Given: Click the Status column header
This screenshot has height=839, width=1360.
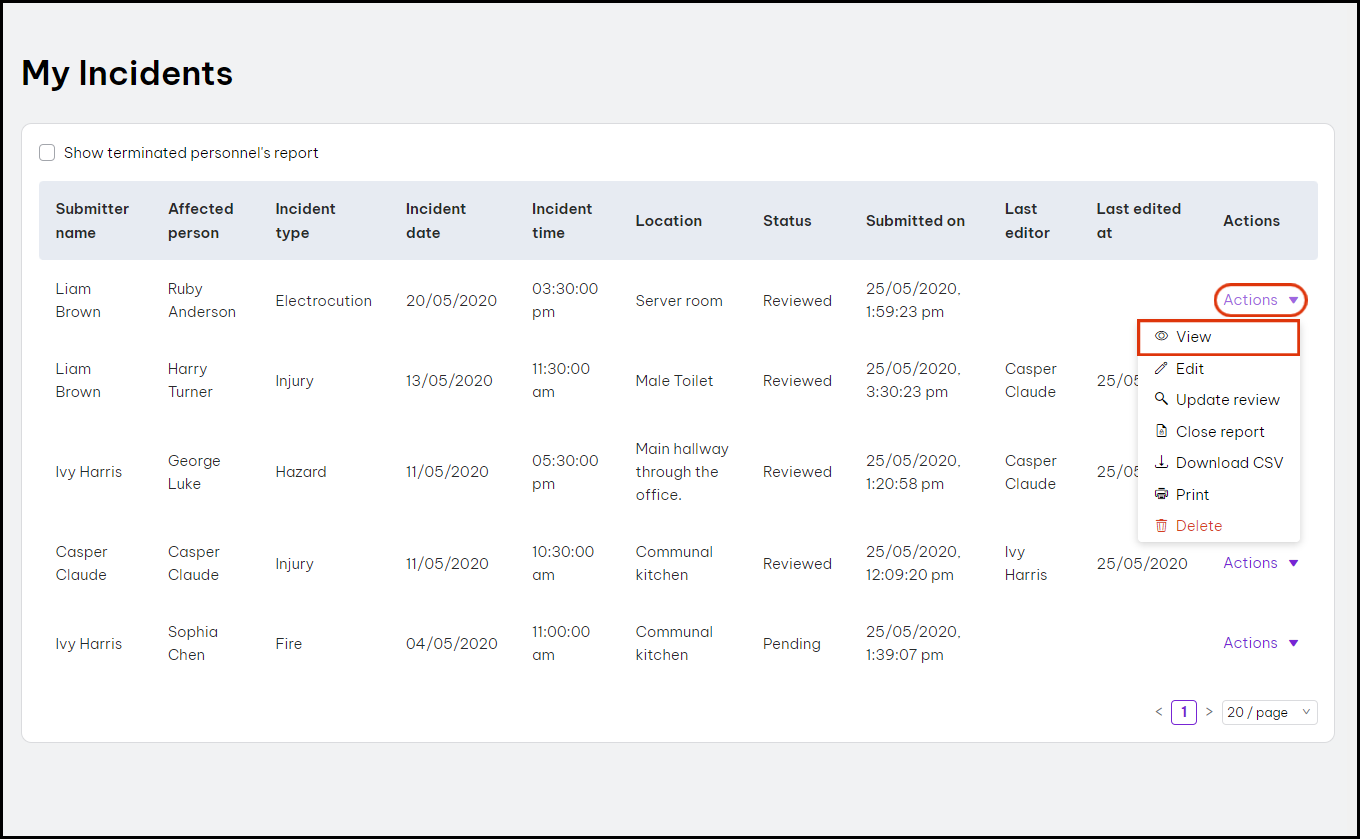Looking at the screenshot, I should (x=787, y=221).
